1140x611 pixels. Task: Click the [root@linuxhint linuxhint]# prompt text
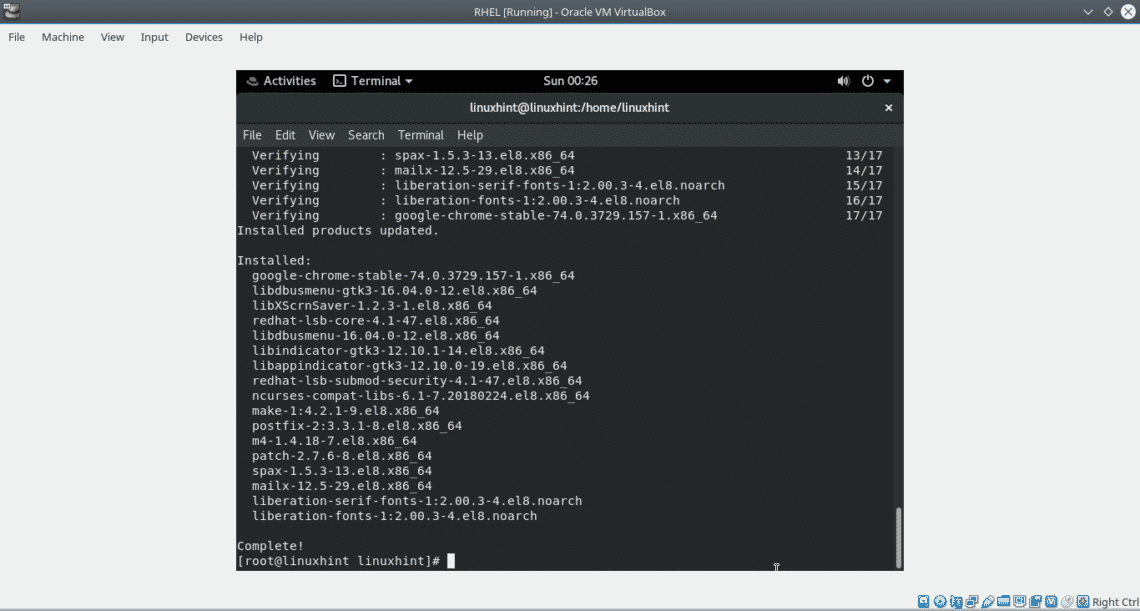point(339,561)
